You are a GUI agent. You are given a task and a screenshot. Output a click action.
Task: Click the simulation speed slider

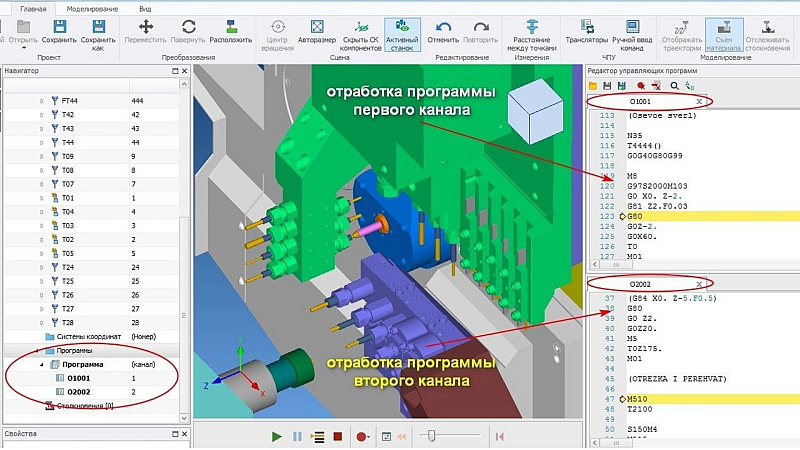tap(432, 436)
